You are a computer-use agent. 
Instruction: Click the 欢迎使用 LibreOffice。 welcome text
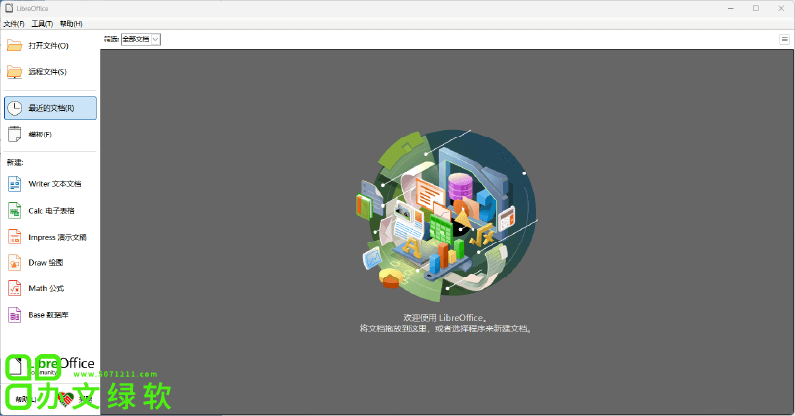[446, 318]
